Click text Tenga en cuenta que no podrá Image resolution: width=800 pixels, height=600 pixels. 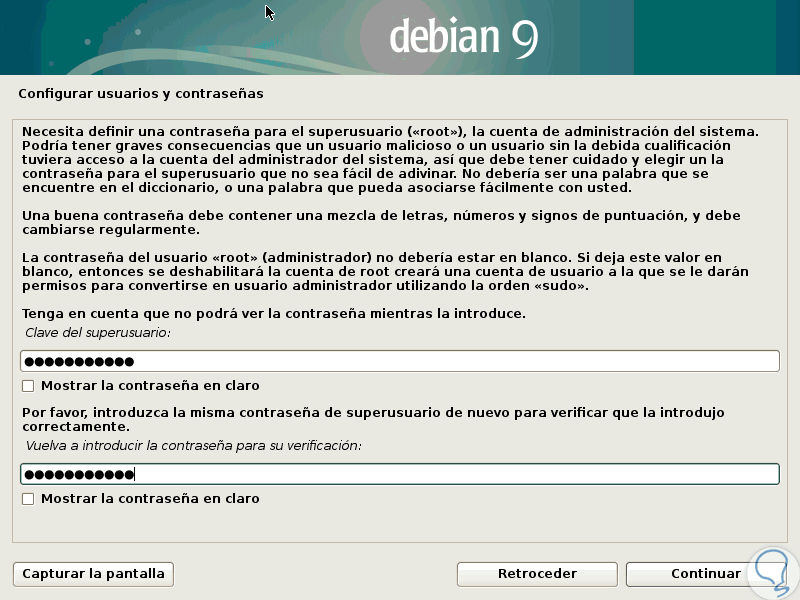[x=273, y=313]
